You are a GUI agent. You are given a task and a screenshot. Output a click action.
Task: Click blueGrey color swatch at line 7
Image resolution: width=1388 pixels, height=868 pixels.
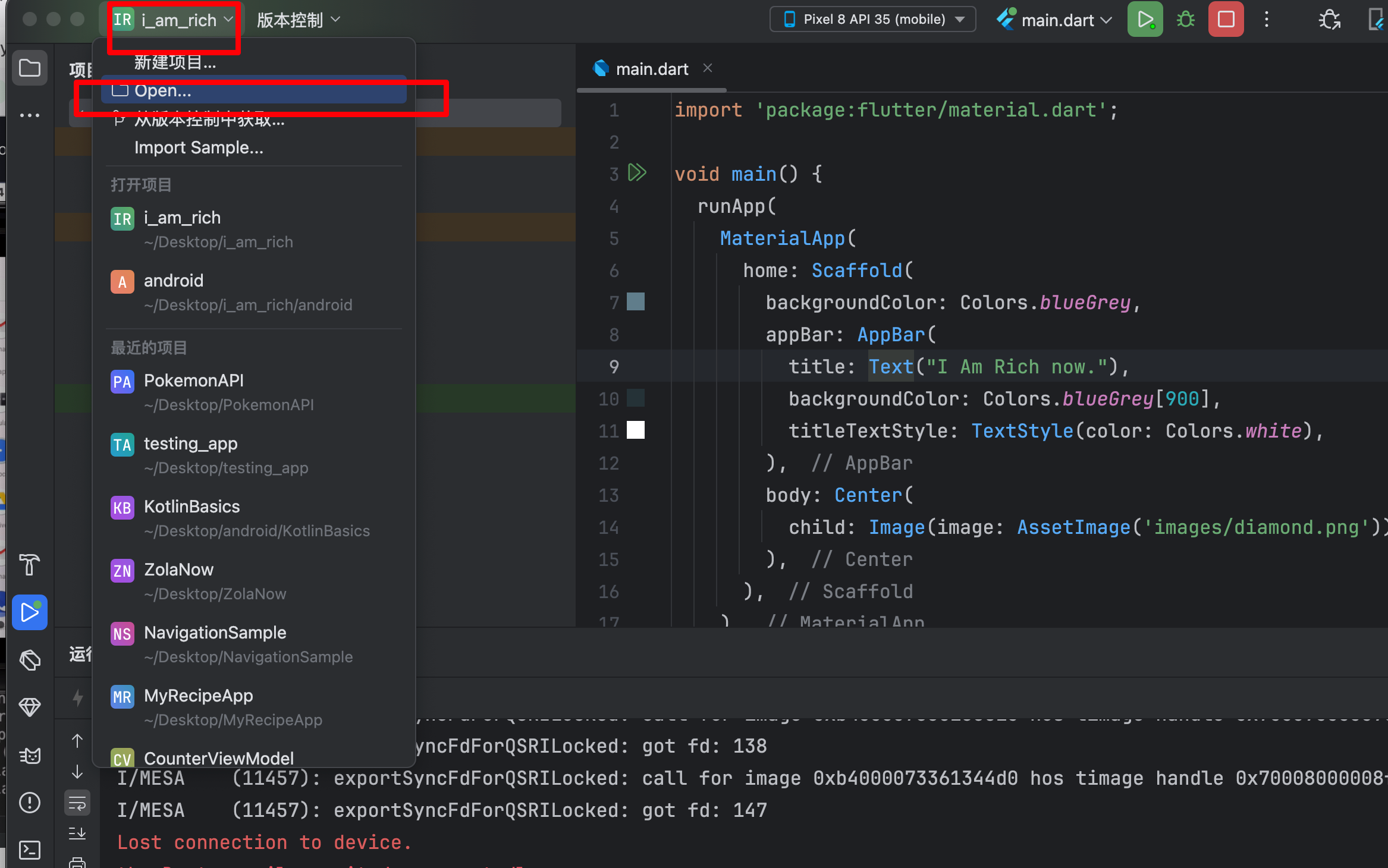point(636,301)
